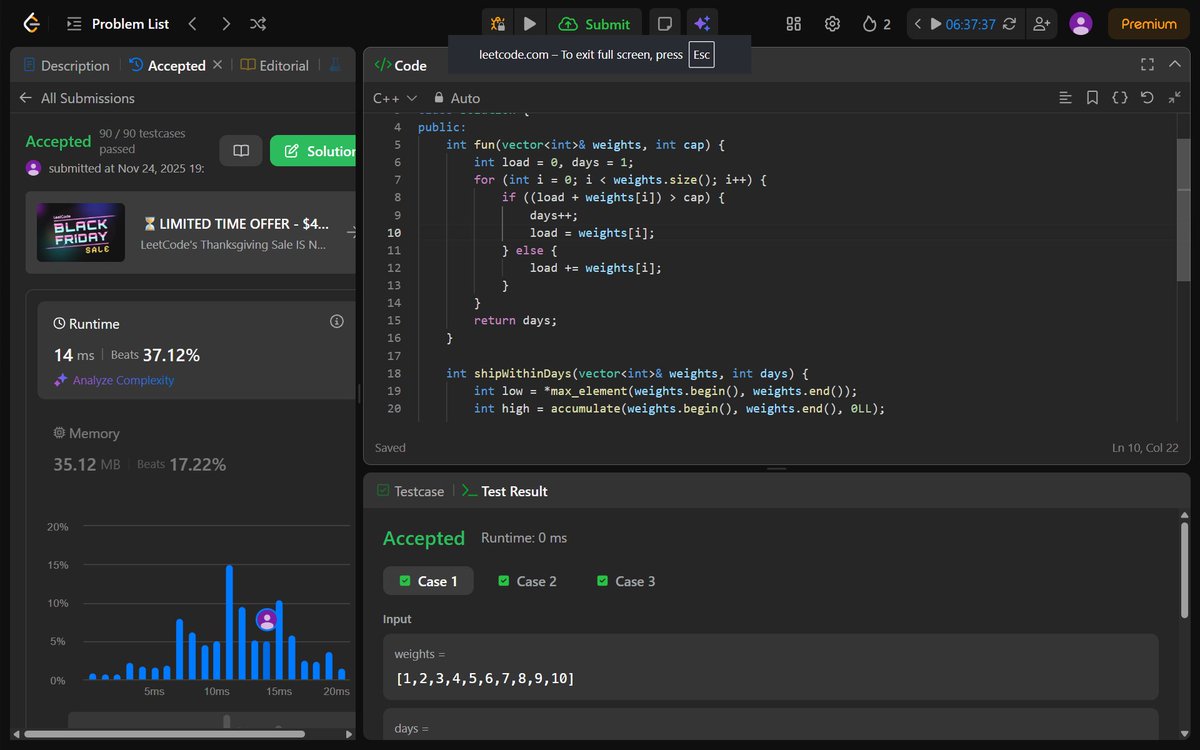Viewport: 1200px width, 750px height.
Task: Click the Runtime info icon
Action: coord(336,322)
